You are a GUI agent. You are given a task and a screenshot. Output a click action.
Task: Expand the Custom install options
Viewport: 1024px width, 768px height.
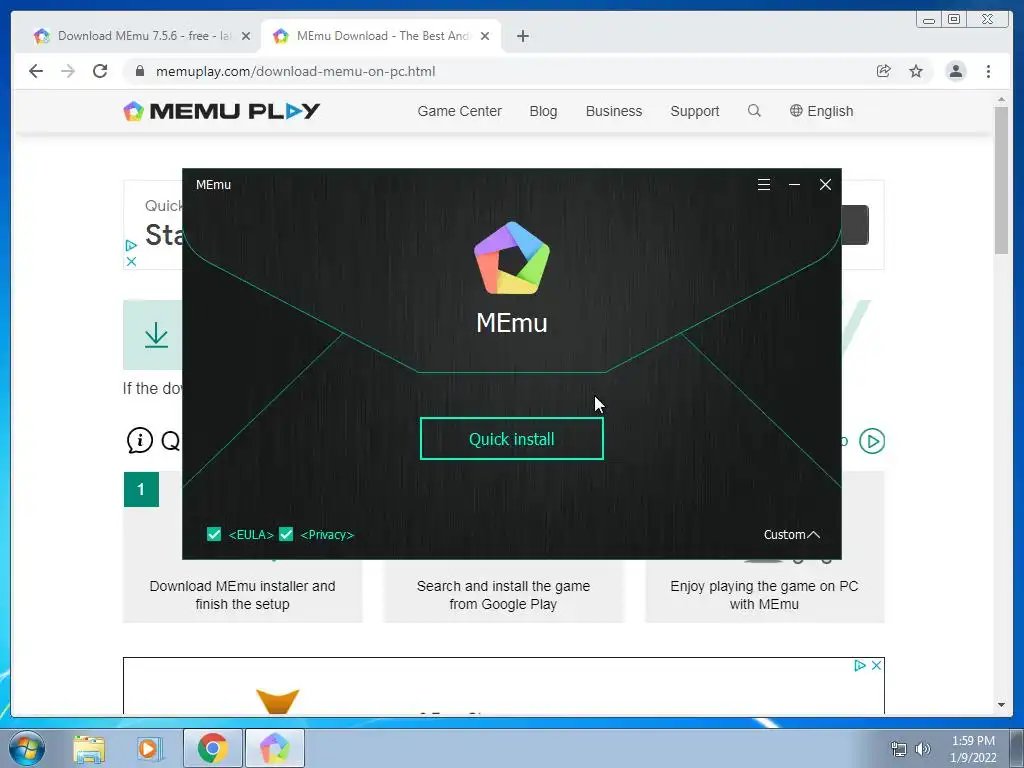coord(792,535)
